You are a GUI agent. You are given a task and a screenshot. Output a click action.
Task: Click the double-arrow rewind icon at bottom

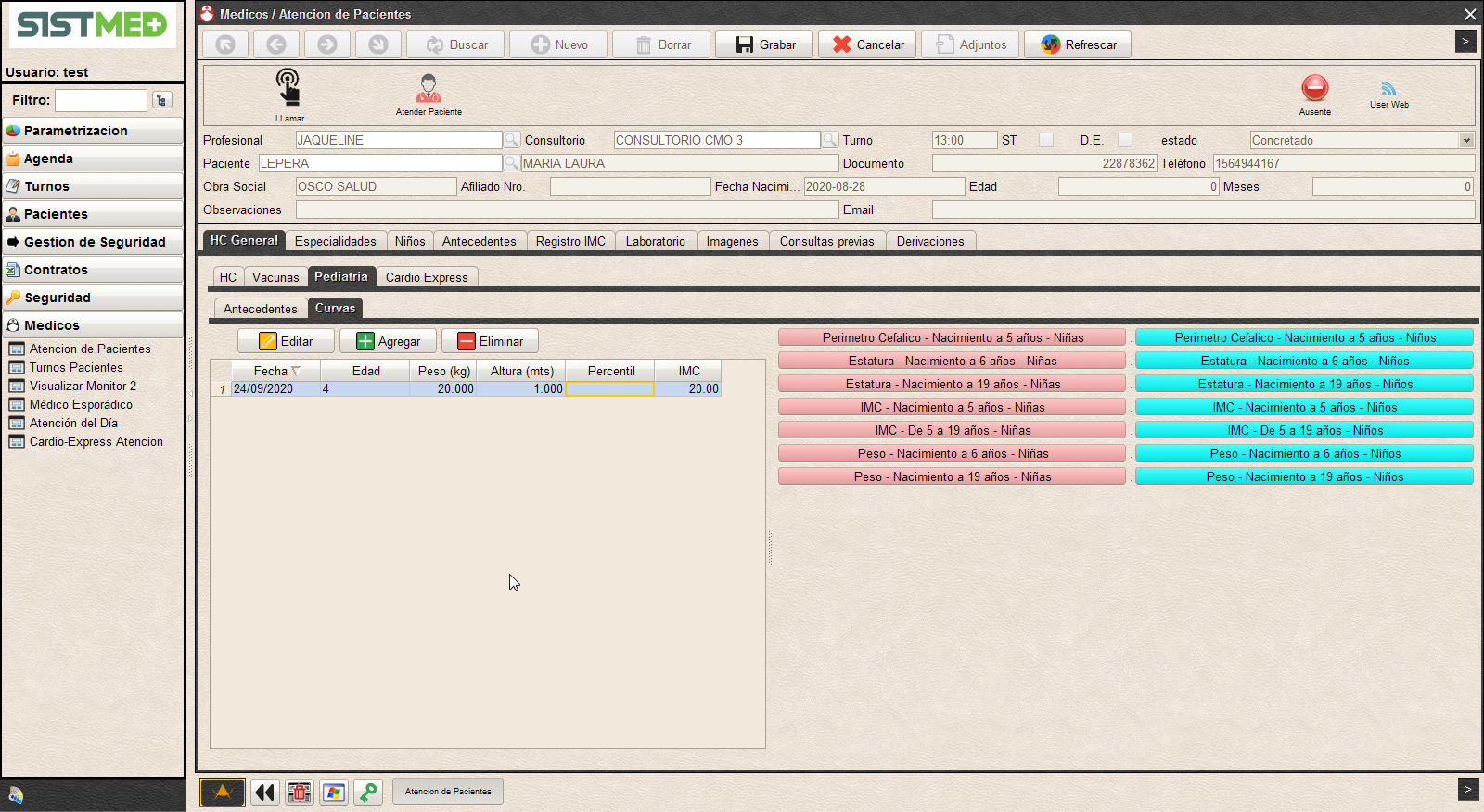pyautogui.click(x=265, y=792)
